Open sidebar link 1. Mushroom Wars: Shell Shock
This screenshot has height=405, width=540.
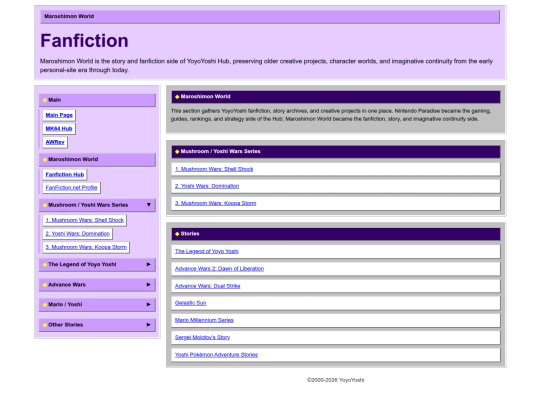click(84, 220)
